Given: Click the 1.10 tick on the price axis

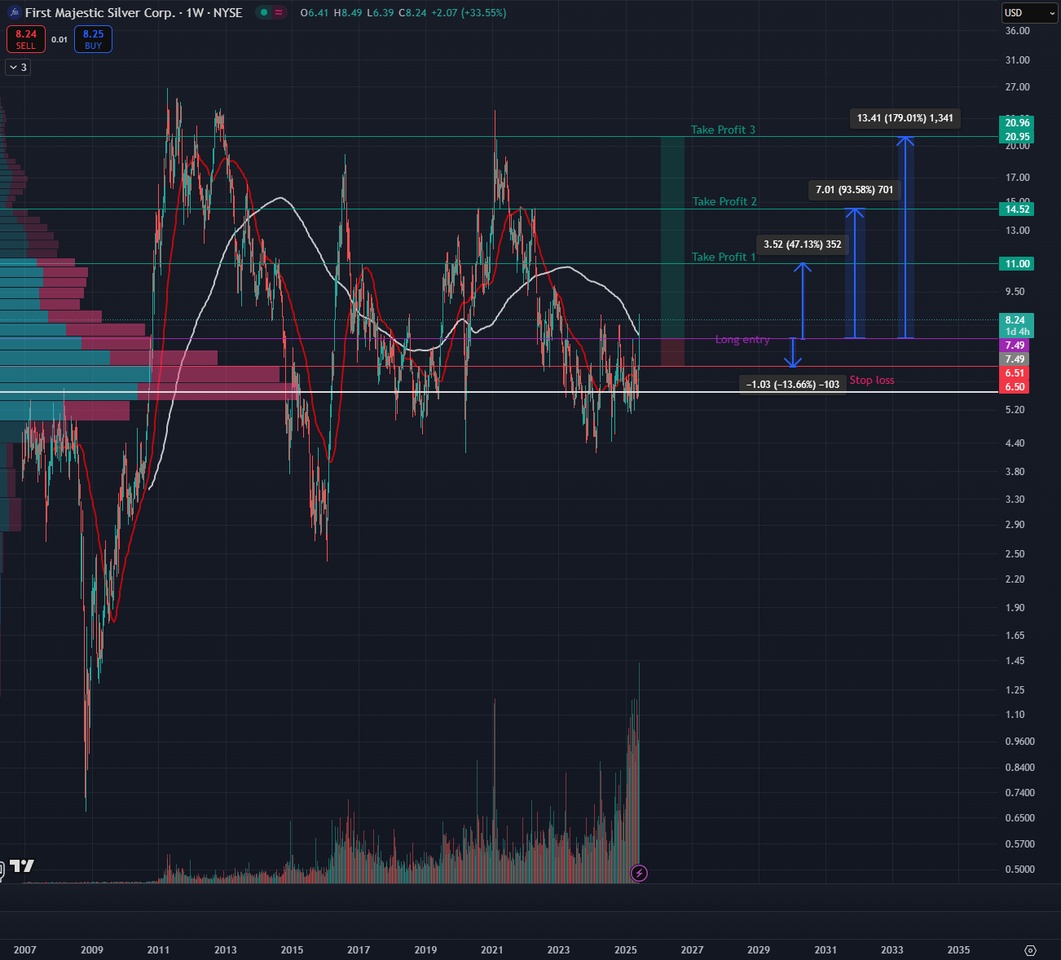Looking at the screenshot, I should (1015, 714).
